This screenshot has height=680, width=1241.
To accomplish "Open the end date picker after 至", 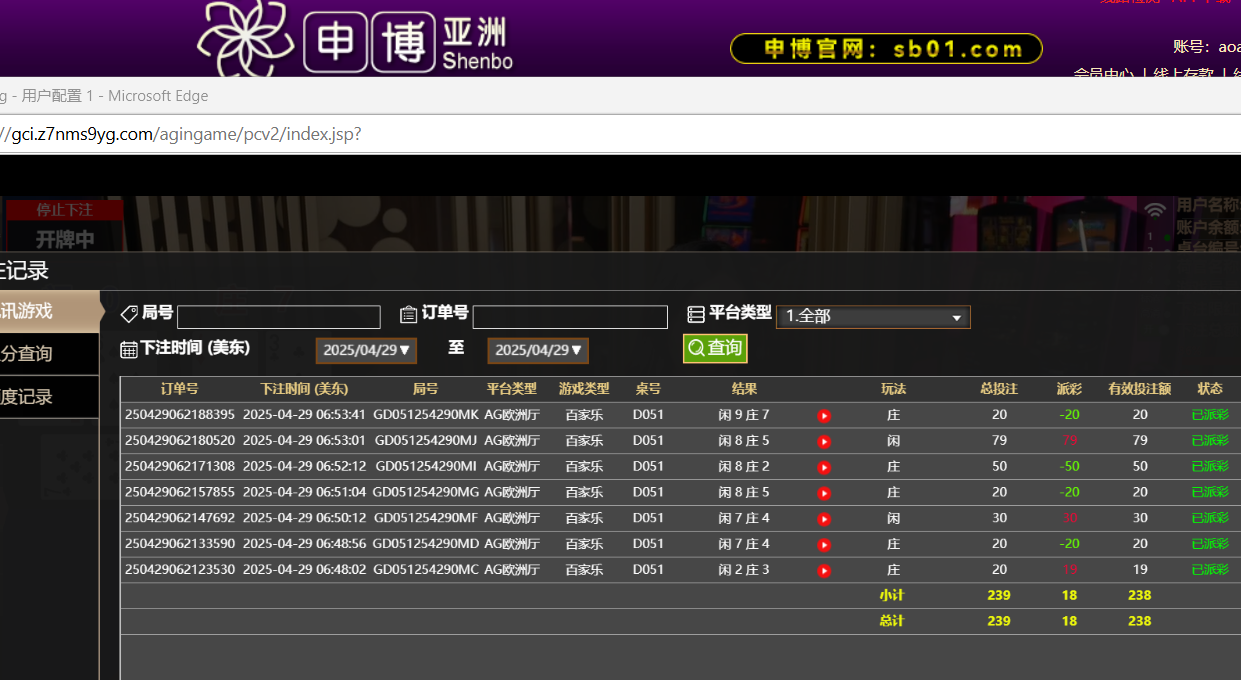I will 538,350.
